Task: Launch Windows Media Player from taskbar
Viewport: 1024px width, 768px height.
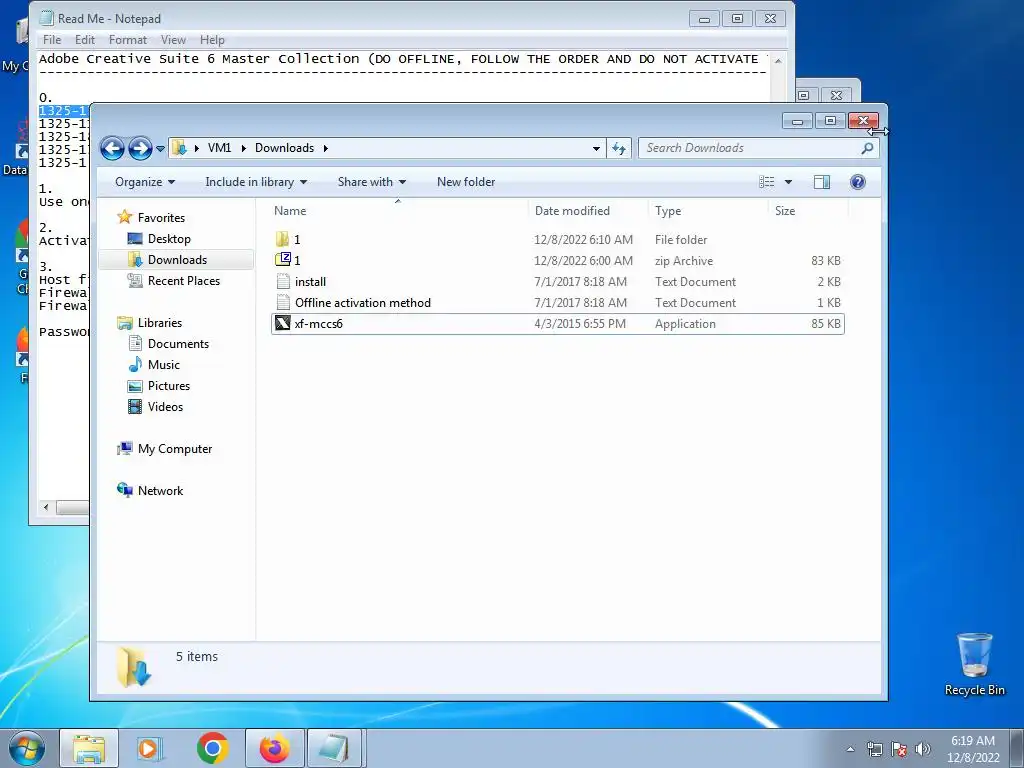Action: click(x=149, y=748)
